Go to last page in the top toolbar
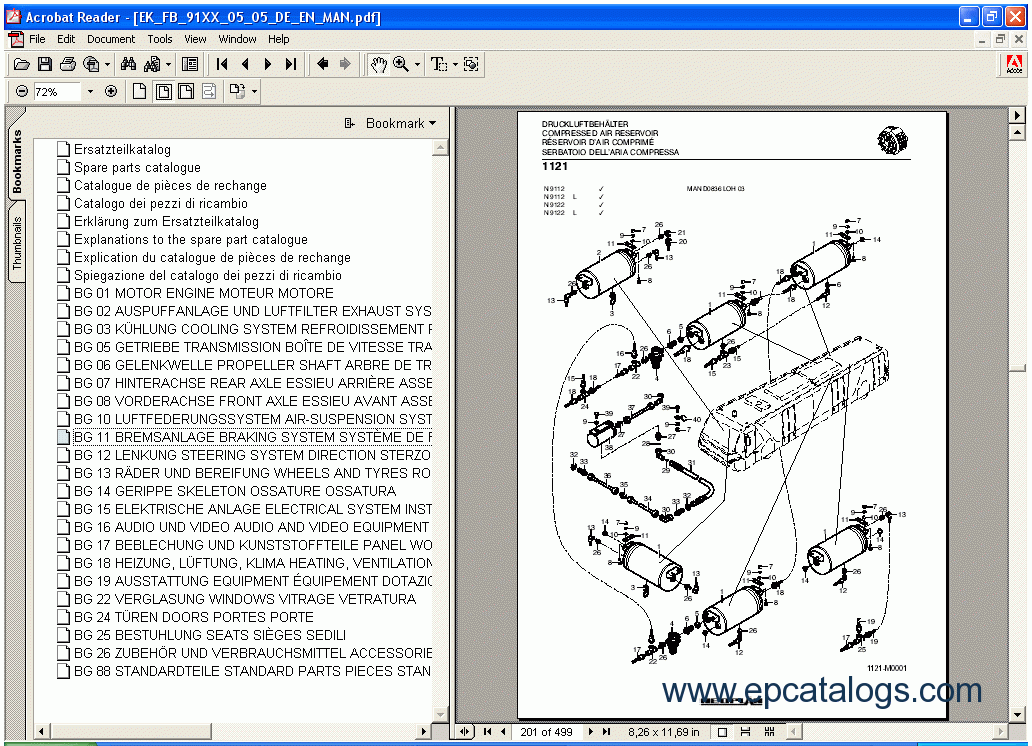The width and height of the screenshot is (1032, 746). coord(291,64)
